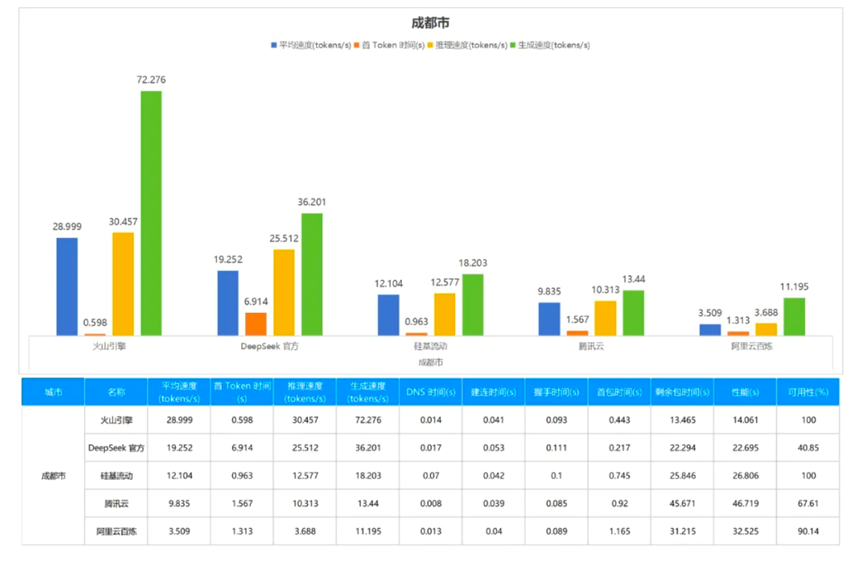Viewport: 863px width, 577px height.
Task: Select the chart title 成都市 at top
Action: 430,23
